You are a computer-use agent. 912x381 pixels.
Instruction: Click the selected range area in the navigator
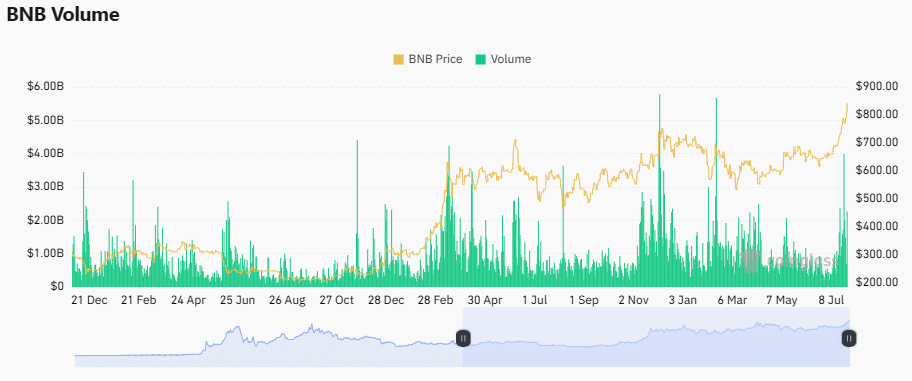pyautogui.click(x=656, y=337)
